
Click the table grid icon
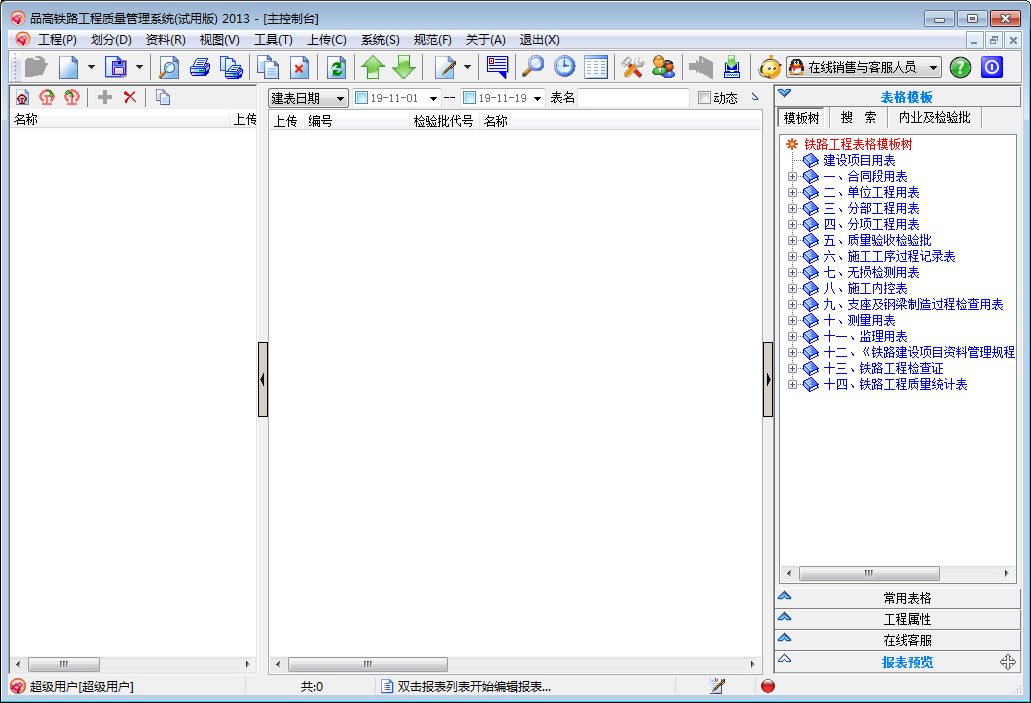pyautogui.click(x=596, y=67)
